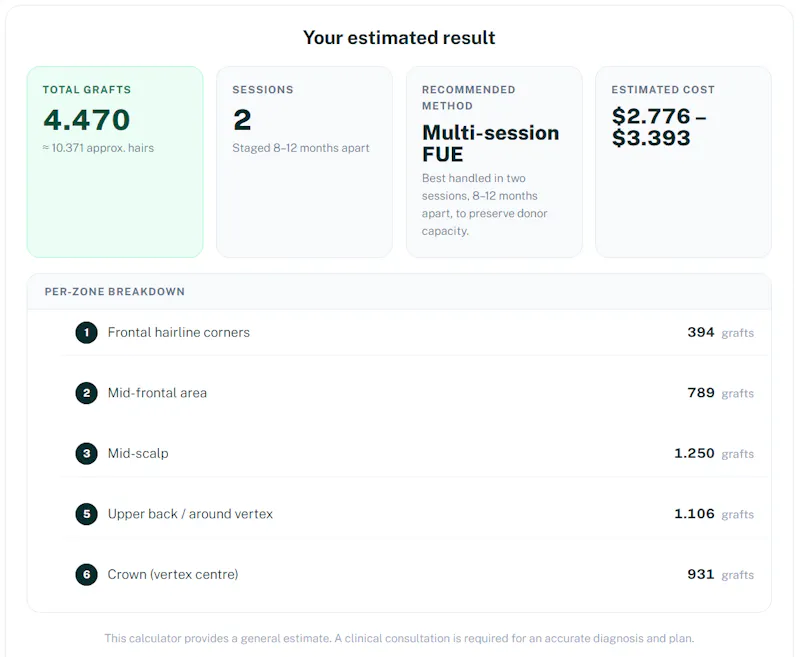Click Crown (vertex centre) label

(173, 574)
